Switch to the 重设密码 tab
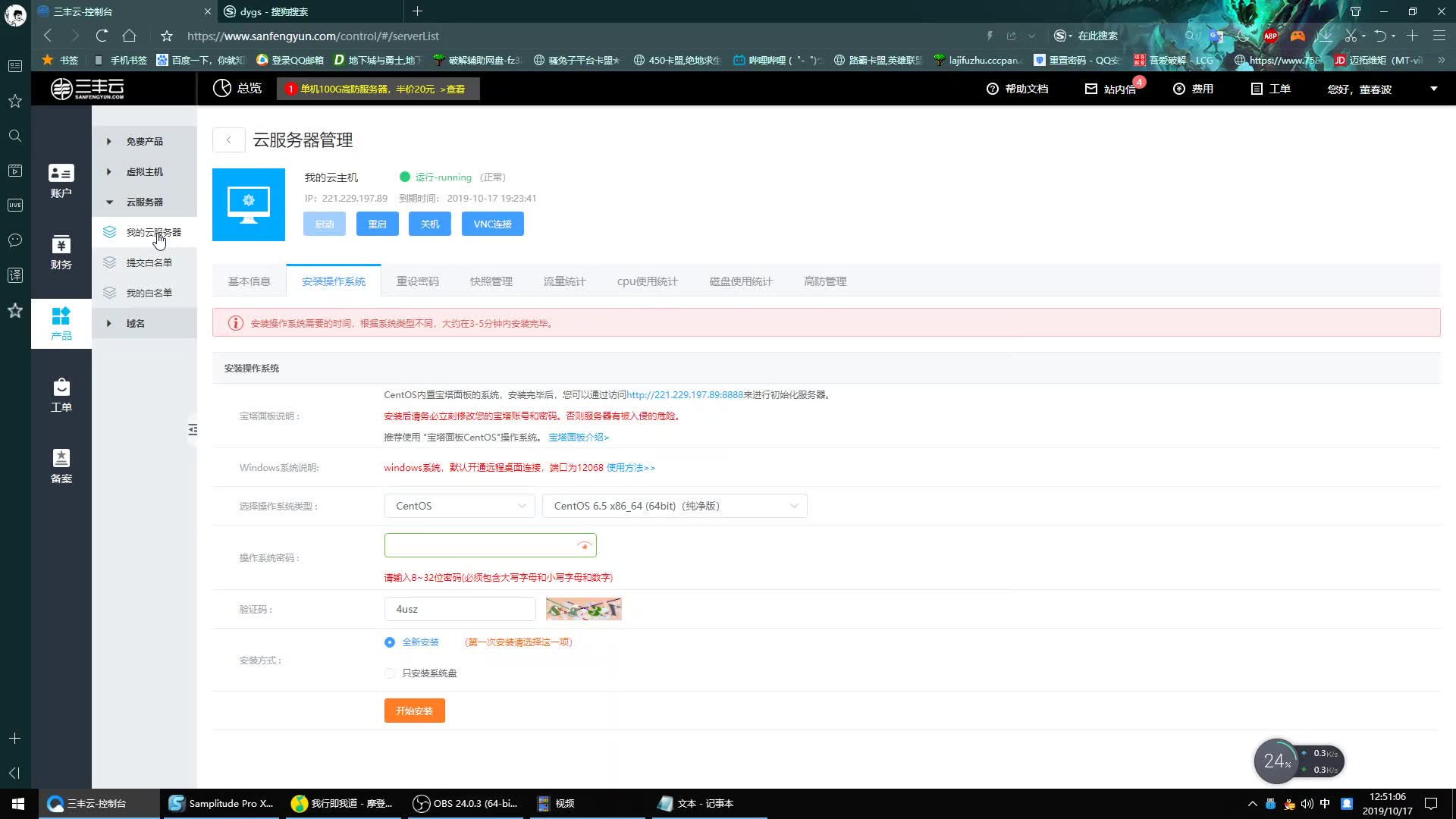Image resolution: width=1456 pixels, height=819 pixels. pyautogui.click(x=417, y=281)
